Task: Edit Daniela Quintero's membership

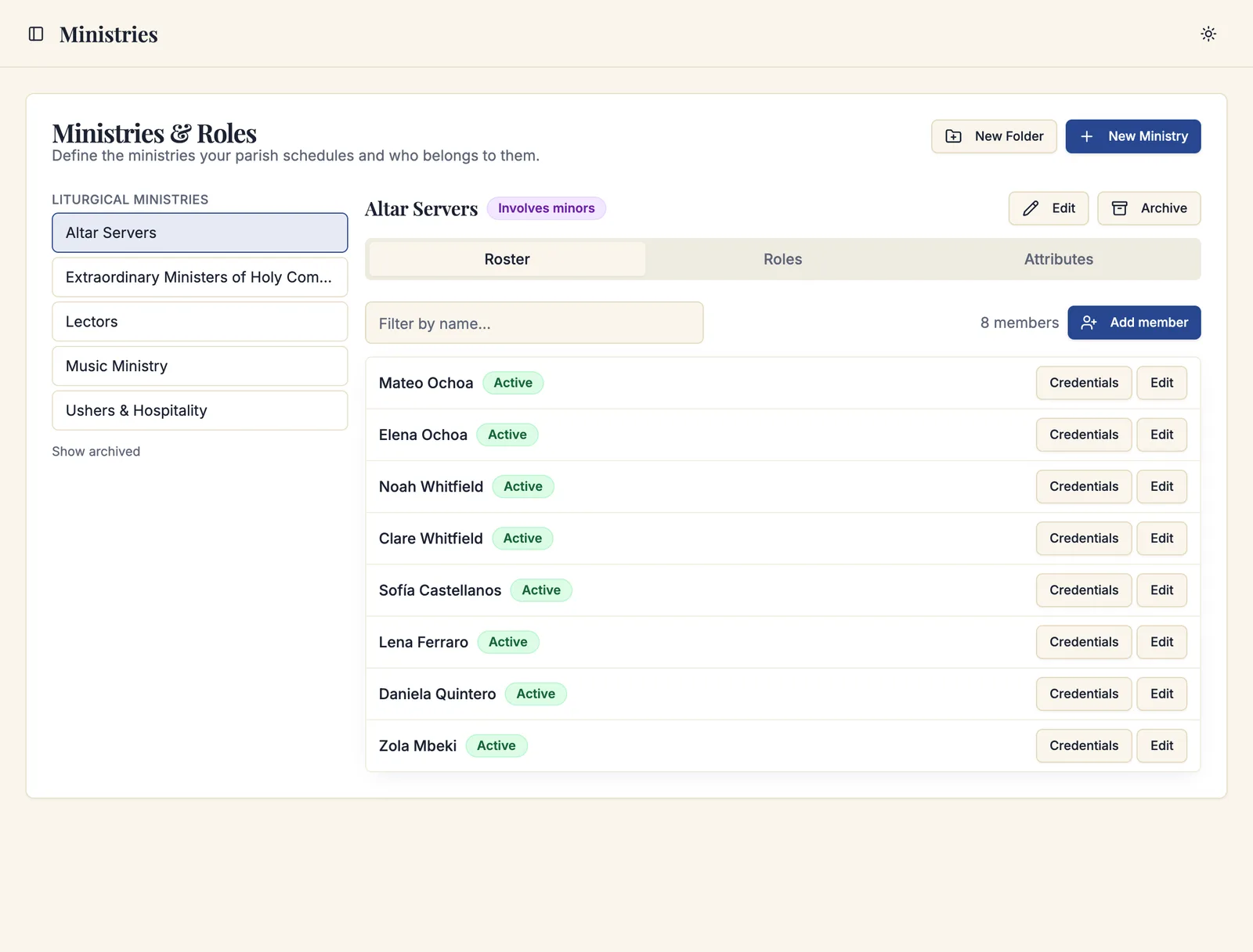Action: point(1161,694)
